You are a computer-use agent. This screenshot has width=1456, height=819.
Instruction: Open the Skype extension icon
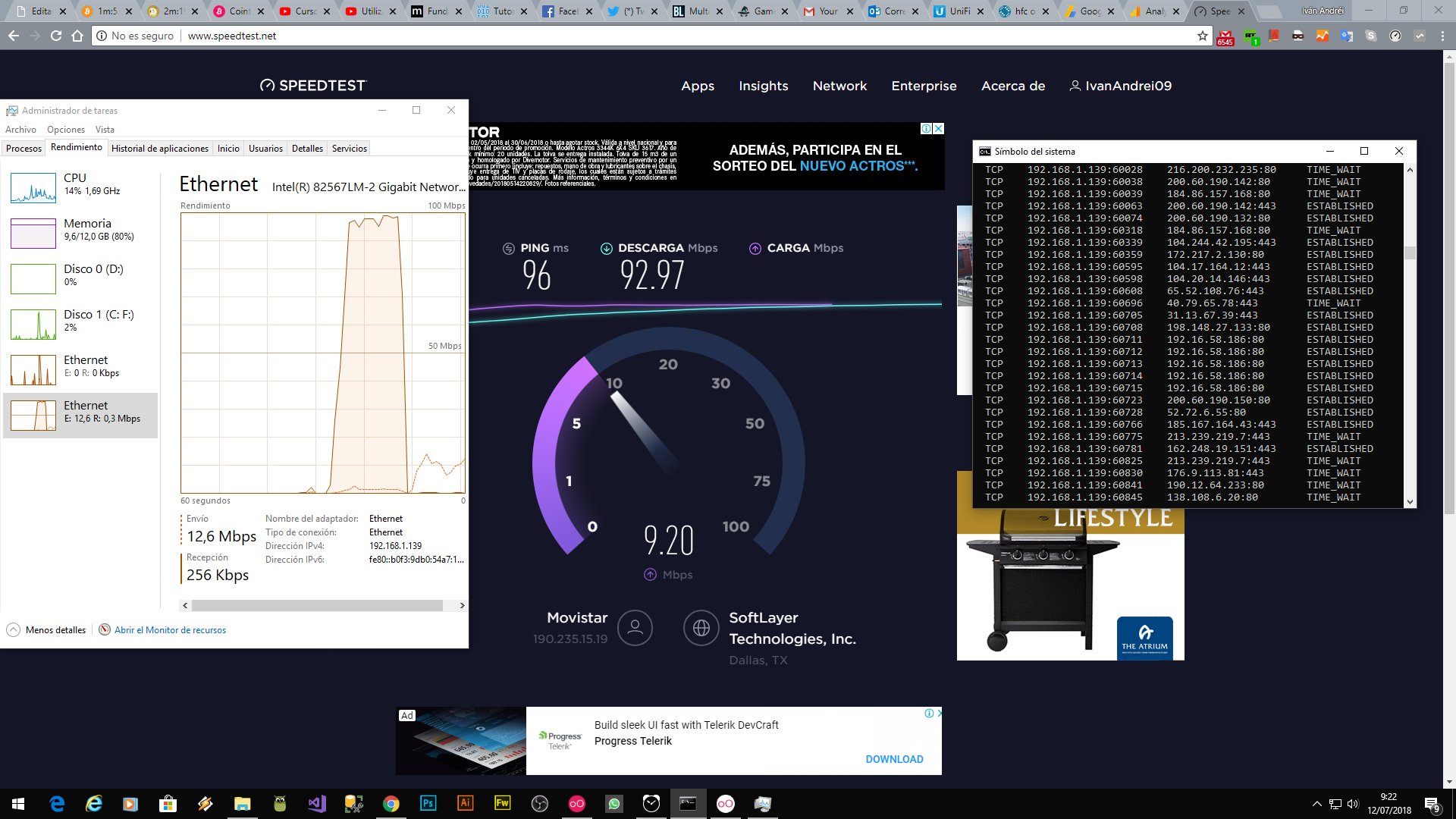[x=1370, y=36]
